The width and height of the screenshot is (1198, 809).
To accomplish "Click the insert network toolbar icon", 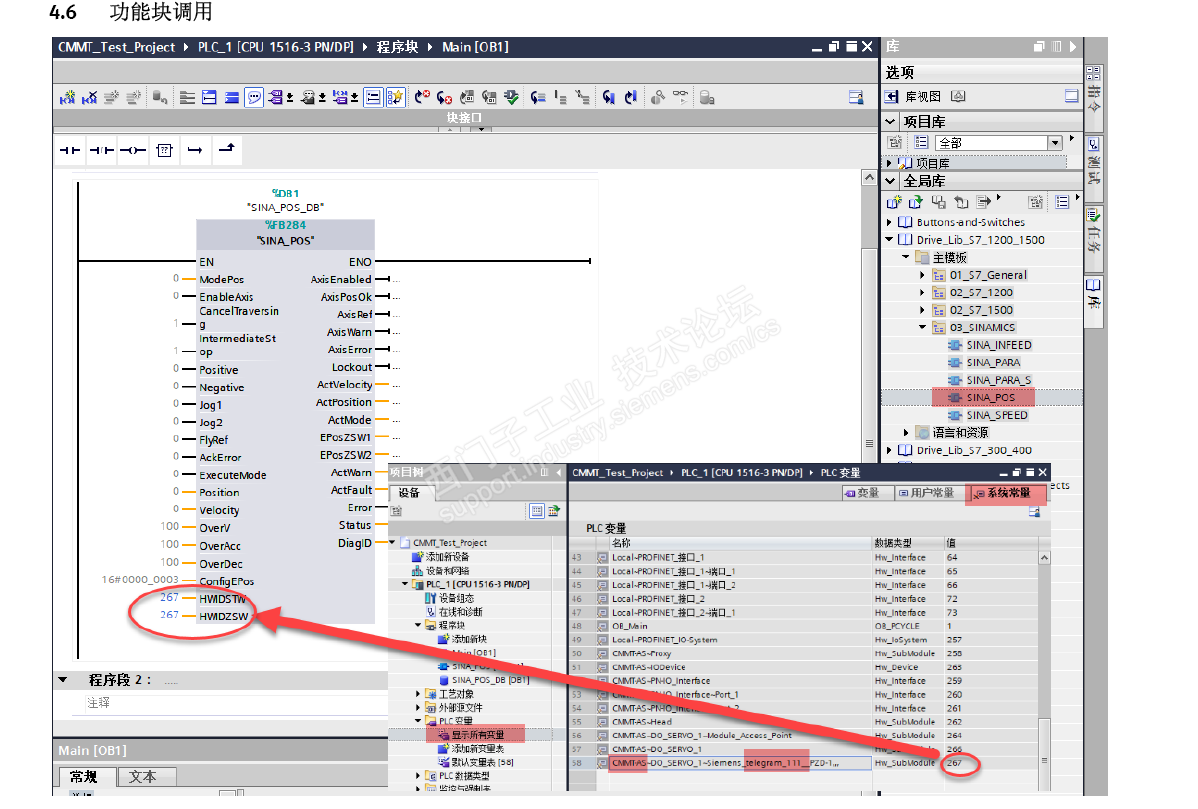I will 67,97.
